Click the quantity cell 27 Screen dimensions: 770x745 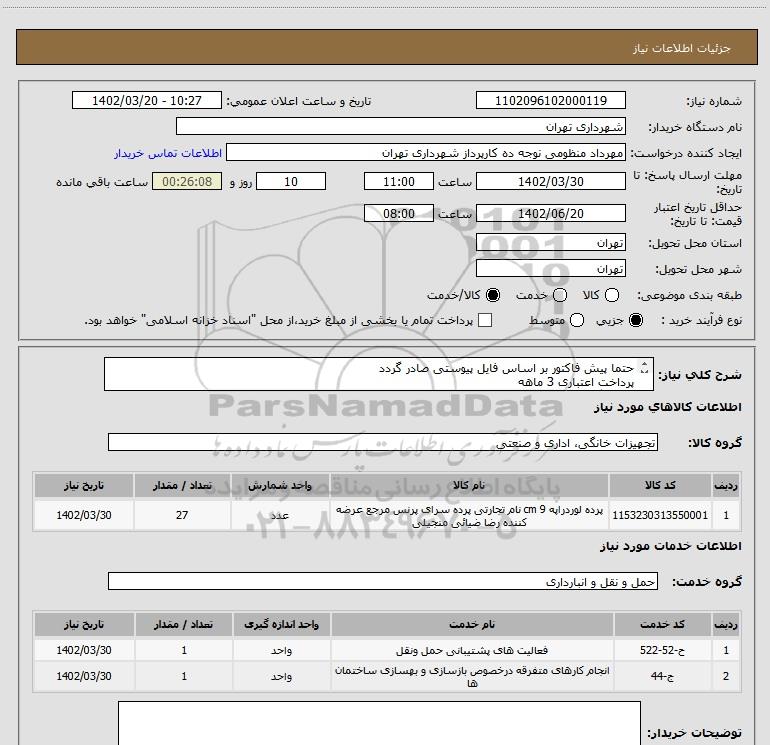(x=182, y=515)
